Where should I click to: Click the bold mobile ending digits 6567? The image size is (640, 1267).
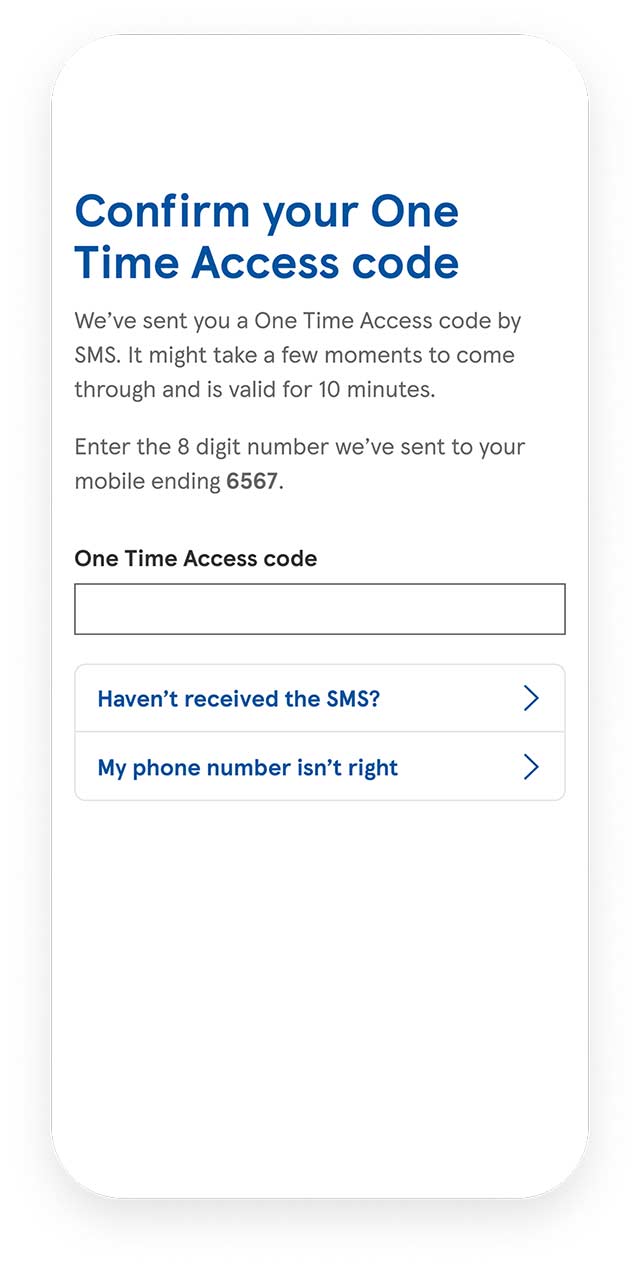point(252,481)
